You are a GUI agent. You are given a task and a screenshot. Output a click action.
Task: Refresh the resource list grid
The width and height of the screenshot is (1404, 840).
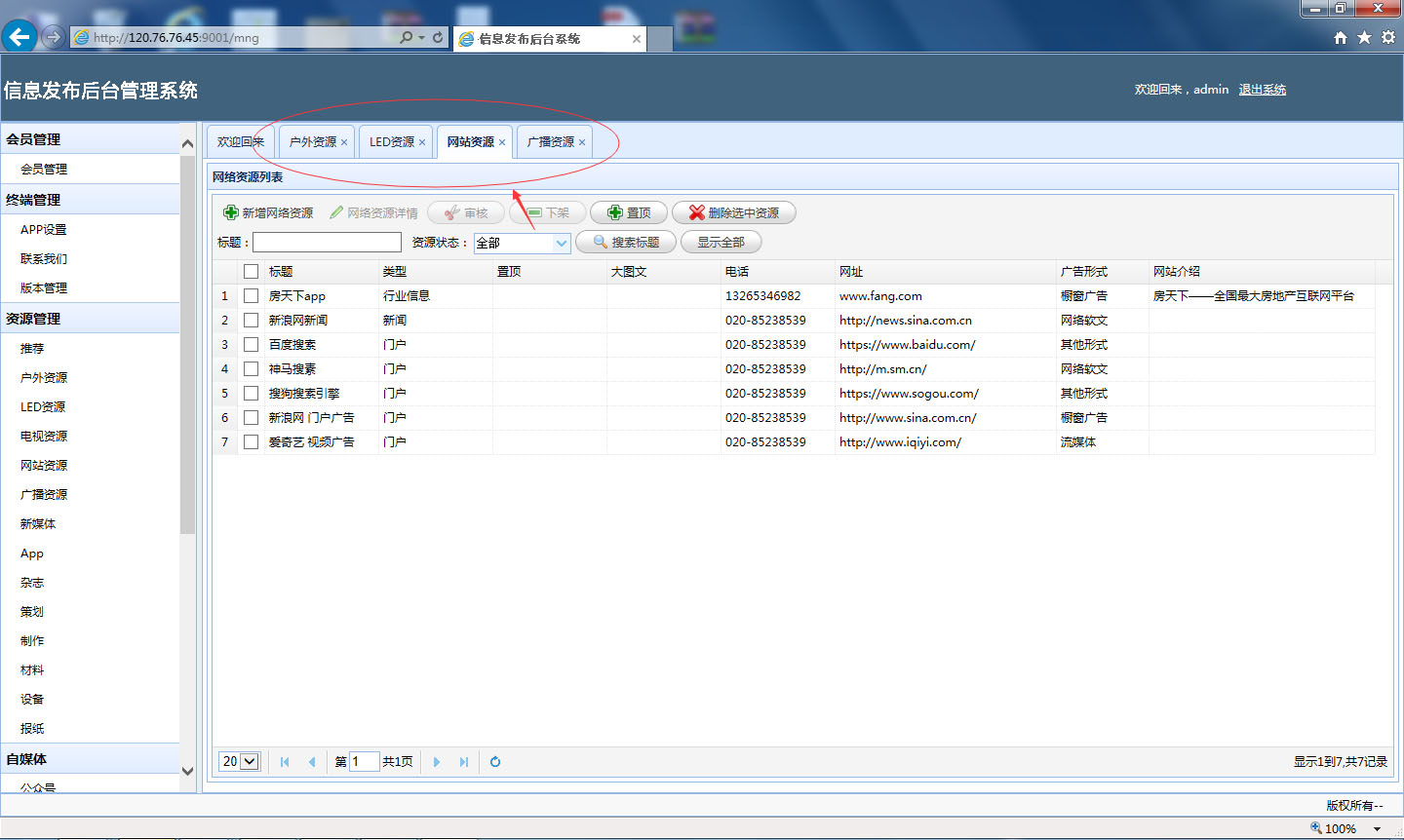[495, 762]
